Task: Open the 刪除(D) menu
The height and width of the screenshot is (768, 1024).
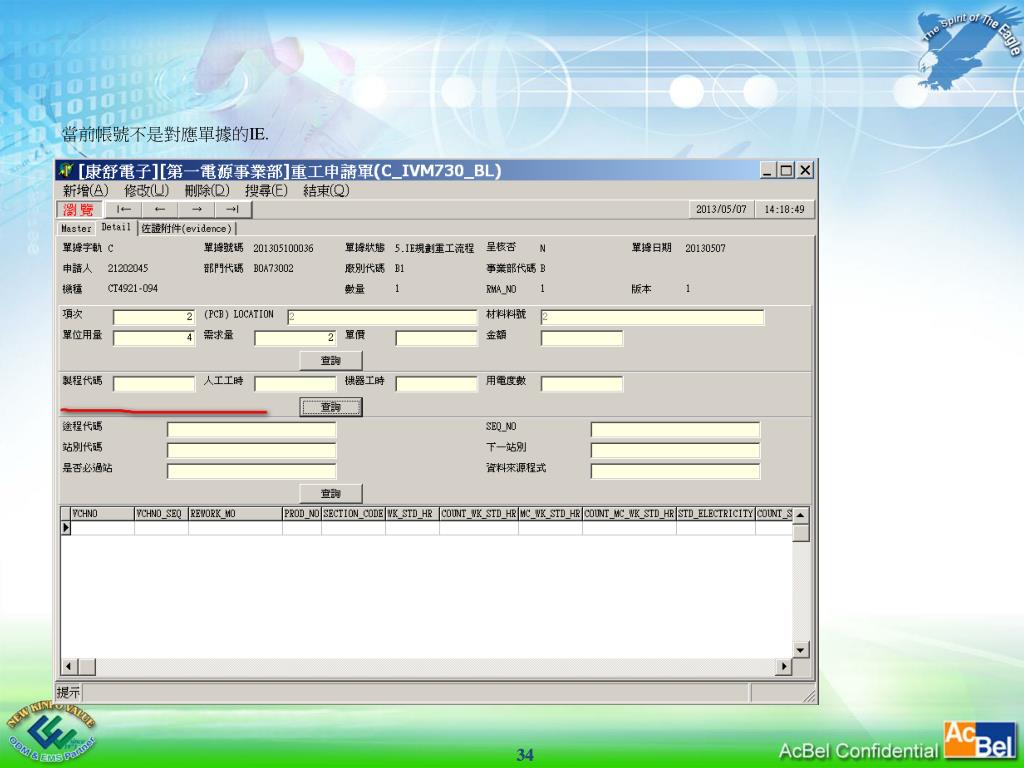Action: coord(207,191)
